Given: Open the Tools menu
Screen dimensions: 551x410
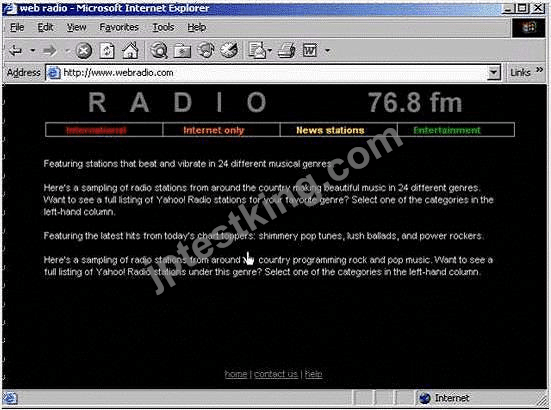Looking at the screenshot, I should tap(163, 27).
